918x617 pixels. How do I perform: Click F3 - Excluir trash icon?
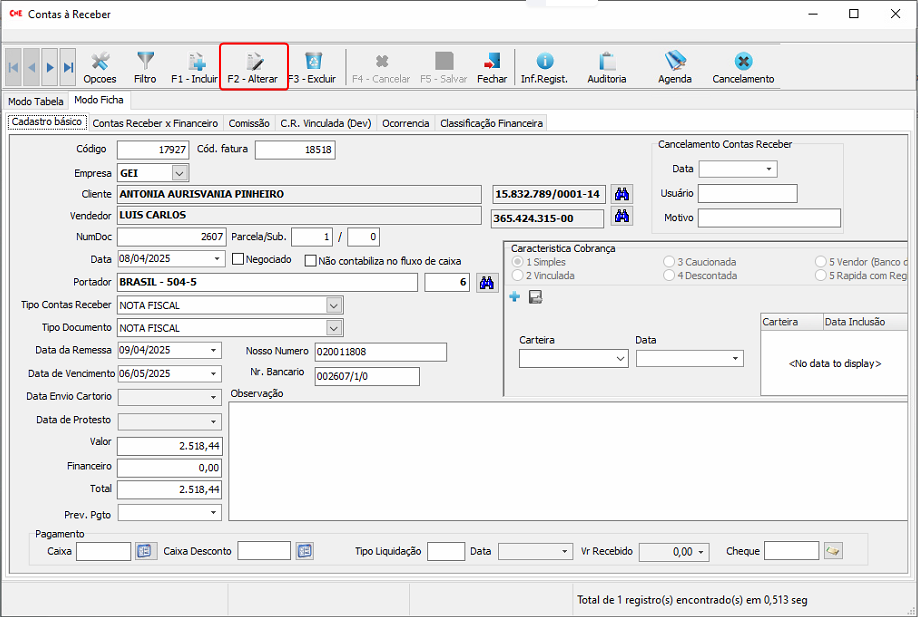pyautogui.click(x=313, y=62)
